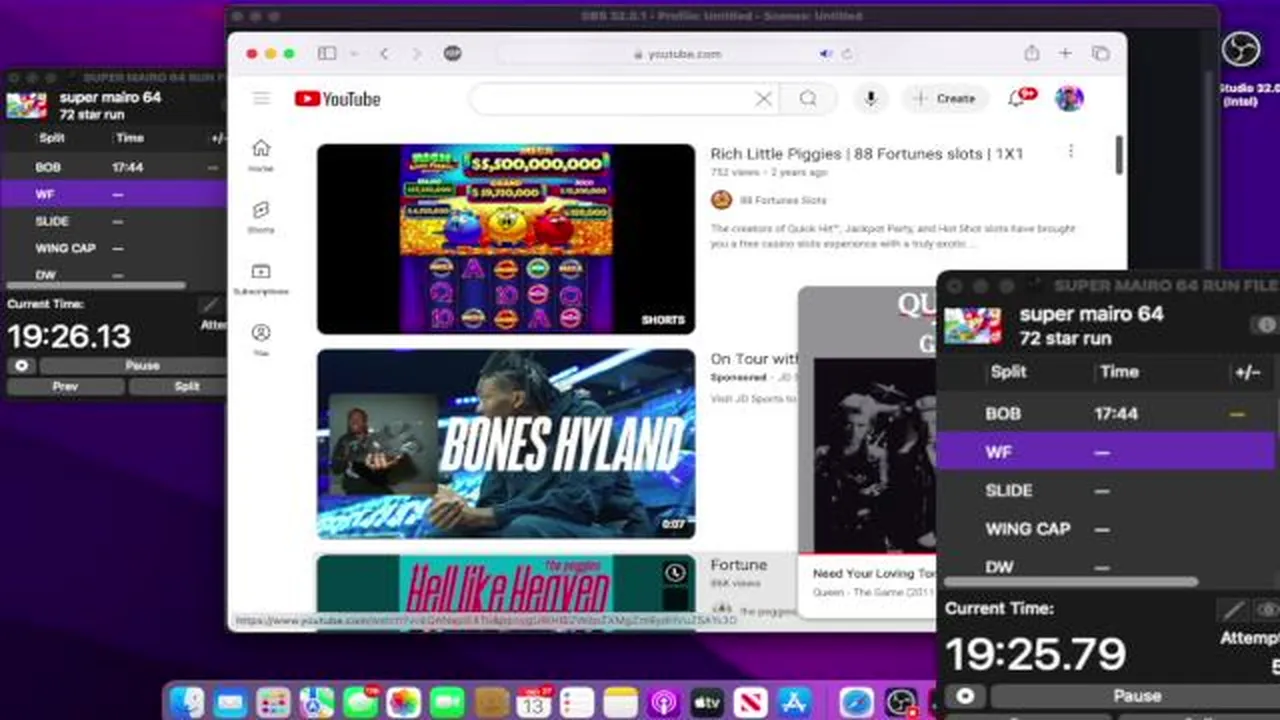1280x720 pixels.
Task: Open the YouTube account avatar menu
Action: [x=1069, y=98]
